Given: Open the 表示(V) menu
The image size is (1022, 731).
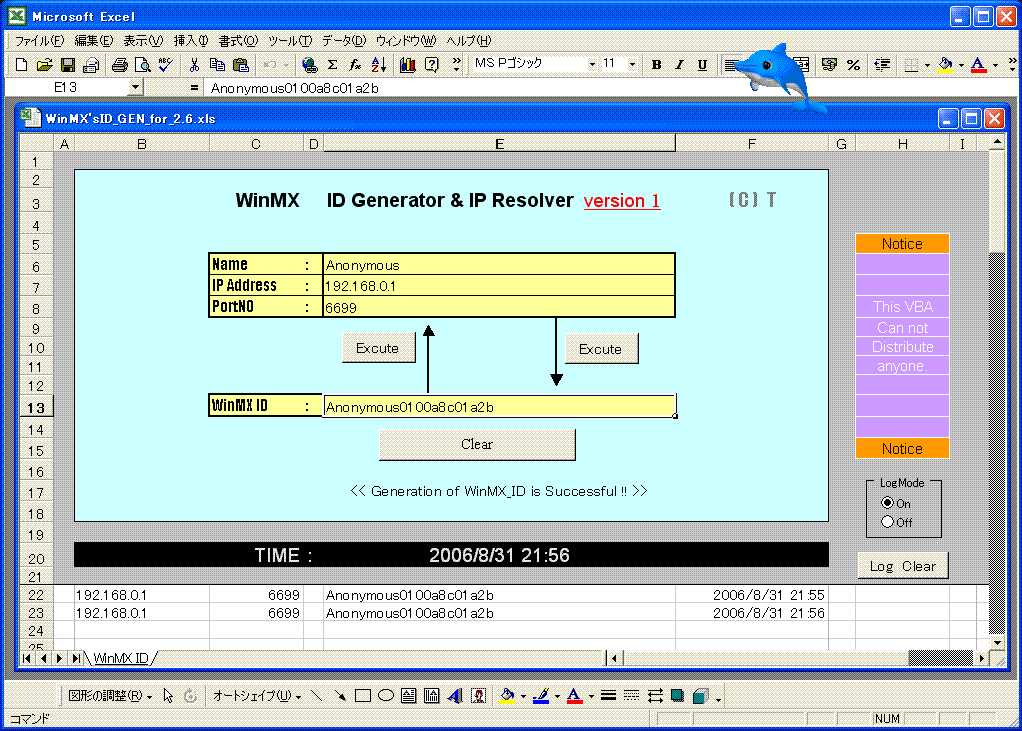Looking at the screenshot, I should [143, 40].
